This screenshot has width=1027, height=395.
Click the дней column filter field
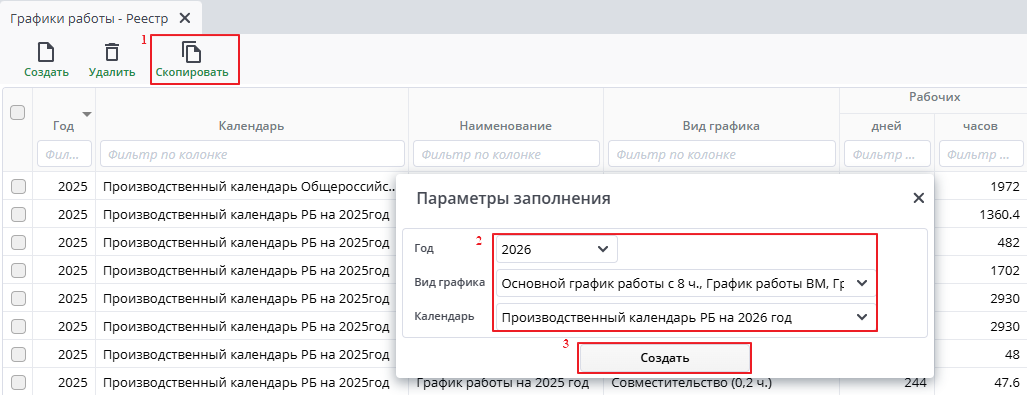pyautogui.click(x=887, y=155)
